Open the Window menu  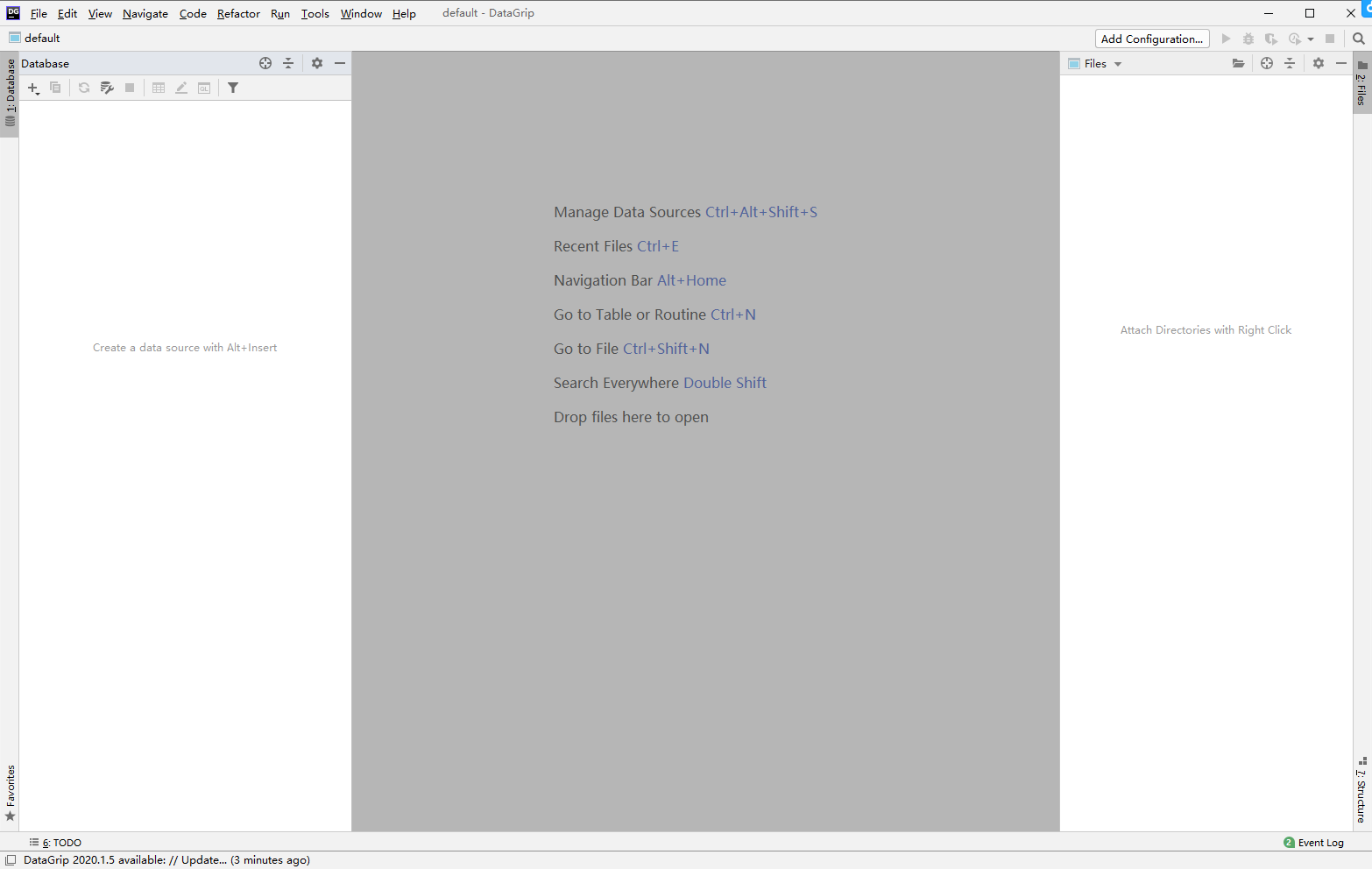361,13
